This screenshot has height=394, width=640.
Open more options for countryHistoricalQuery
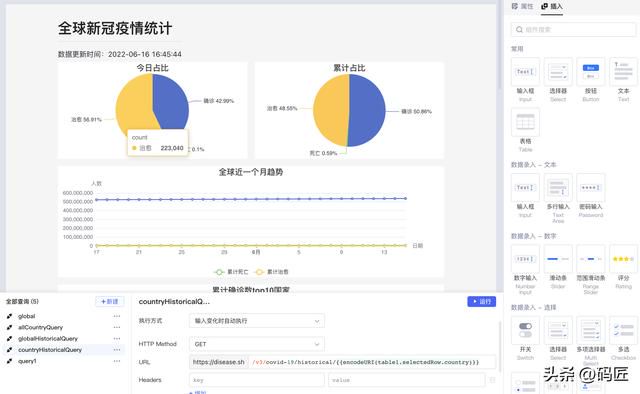click(117, 350)
